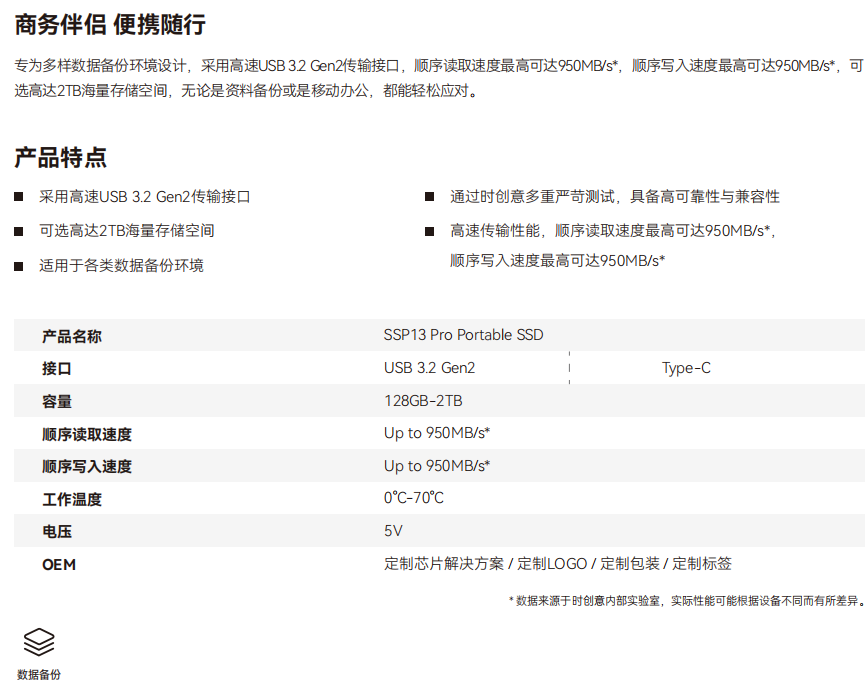Image resolution: width=868 pixels, height=691 pixels.
Task: Click the 产品特点 section heading
Action: 58,156
